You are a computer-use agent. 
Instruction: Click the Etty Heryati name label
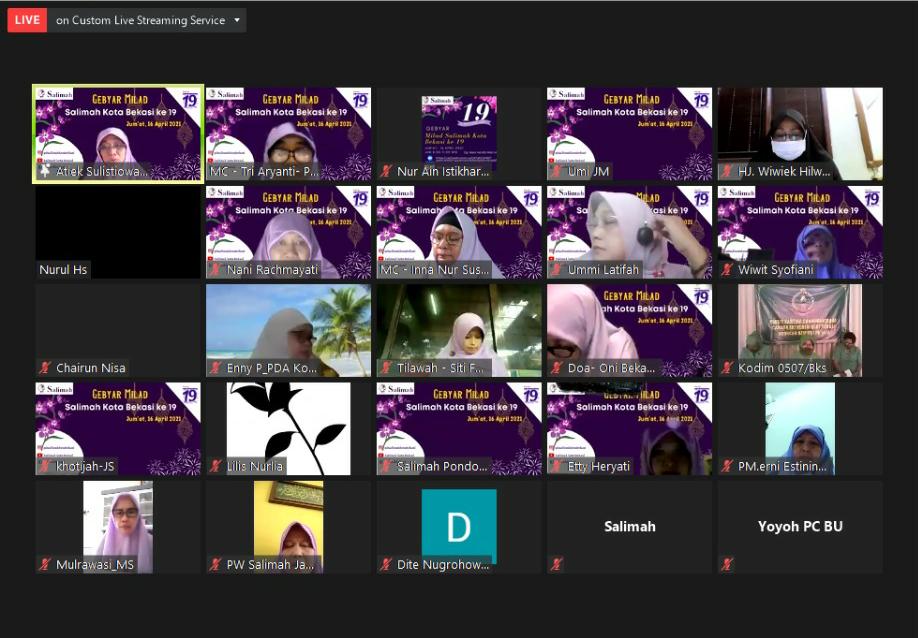pyautogui.click(x=599, y=467)
